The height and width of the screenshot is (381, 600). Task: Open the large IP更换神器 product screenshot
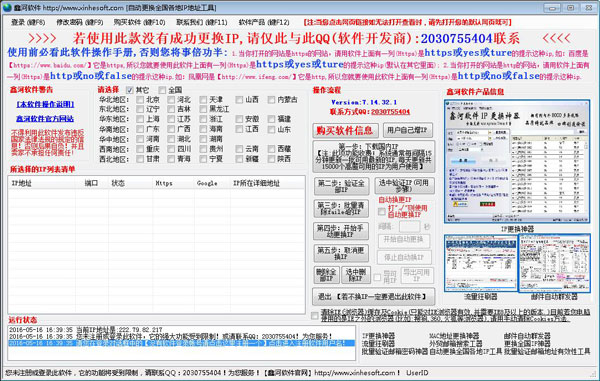[x=517, y=161]
